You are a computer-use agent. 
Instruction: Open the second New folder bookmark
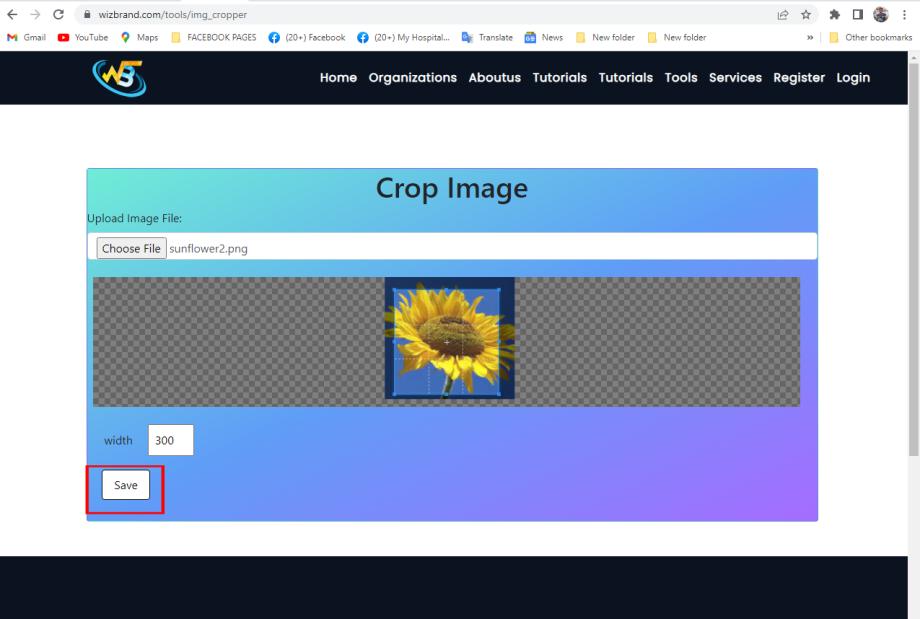click(677, 38)
